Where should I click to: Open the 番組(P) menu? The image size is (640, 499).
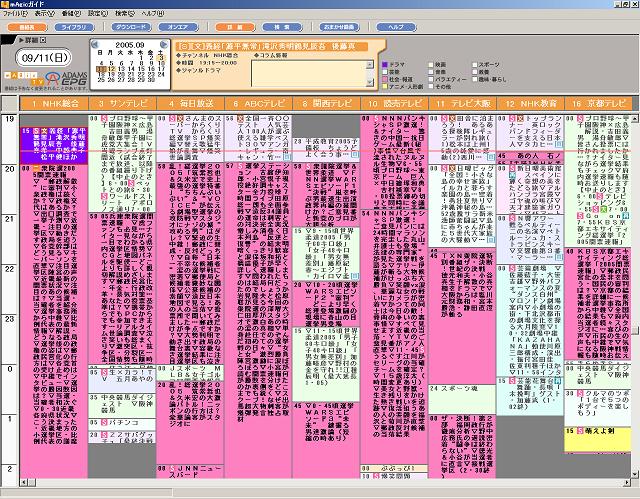pyautogui.click(x=71, y=13)
